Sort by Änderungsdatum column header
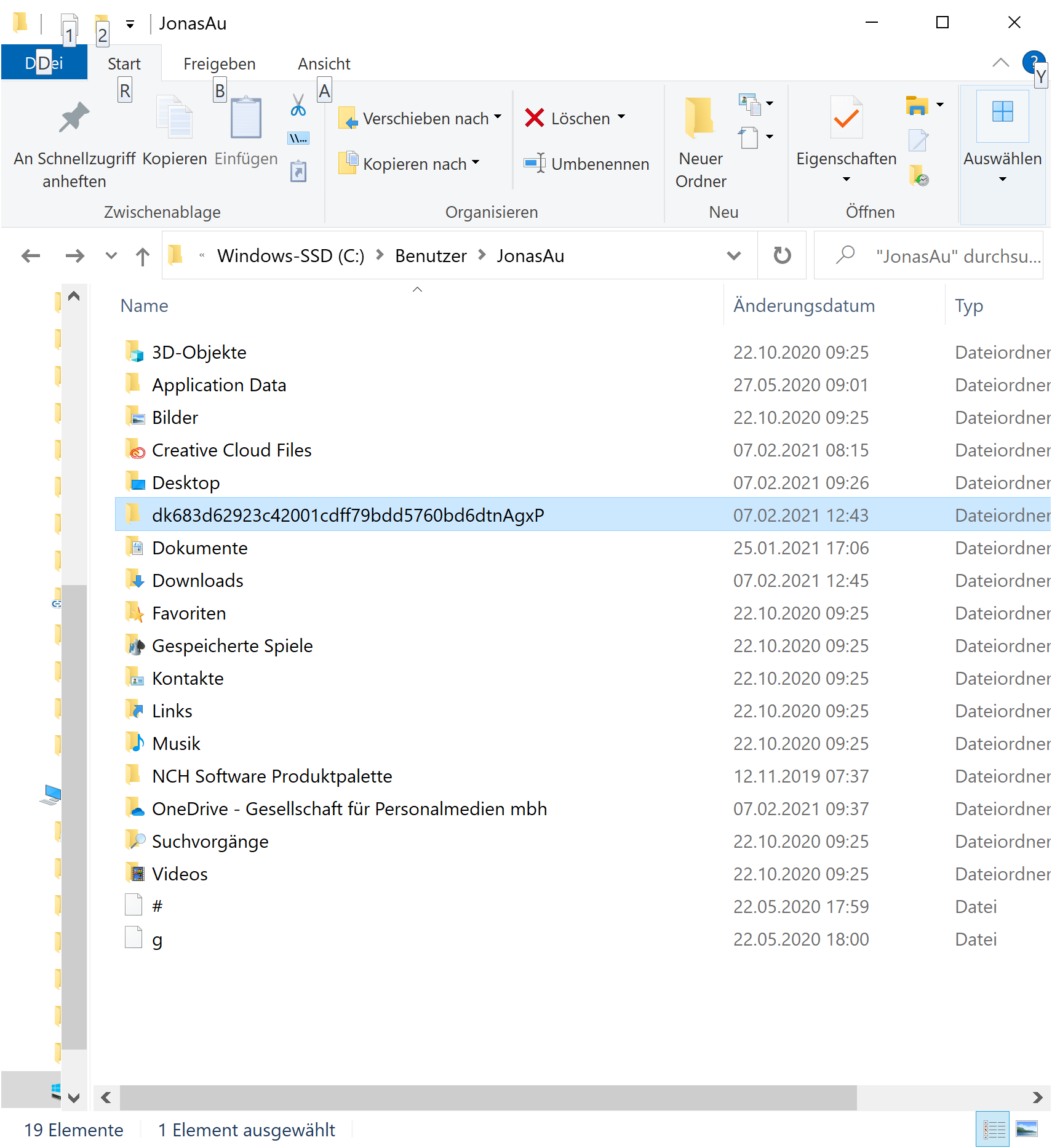 pos(803,306)
